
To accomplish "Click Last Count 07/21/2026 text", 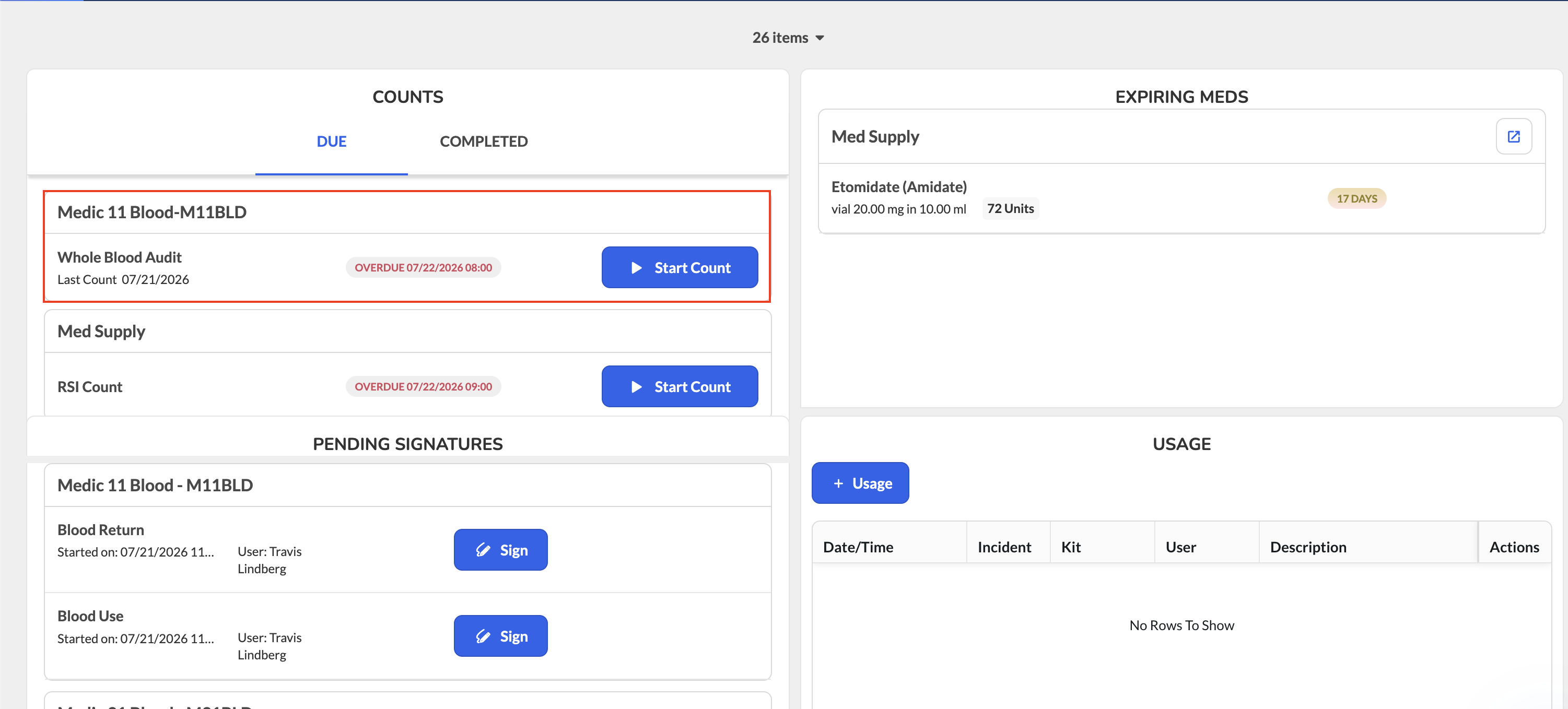I will coord(123,279).
